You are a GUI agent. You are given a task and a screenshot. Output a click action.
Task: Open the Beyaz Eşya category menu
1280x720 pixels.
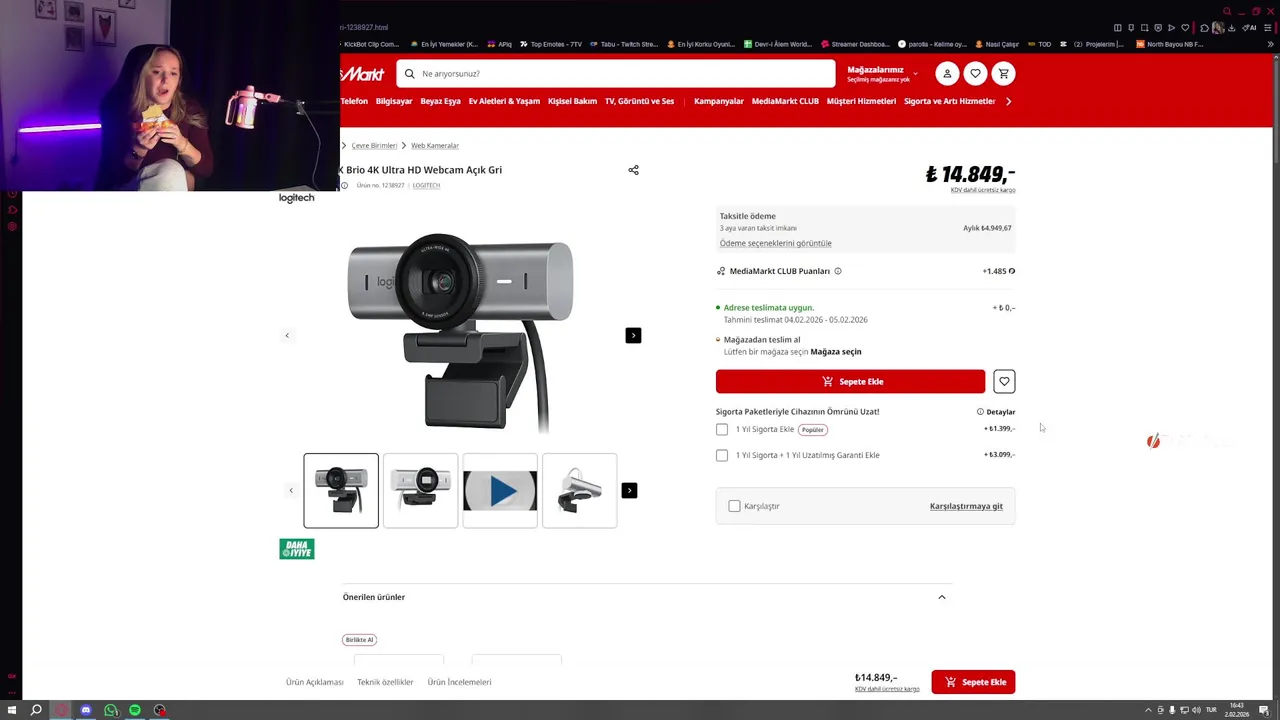coord(440,101)
